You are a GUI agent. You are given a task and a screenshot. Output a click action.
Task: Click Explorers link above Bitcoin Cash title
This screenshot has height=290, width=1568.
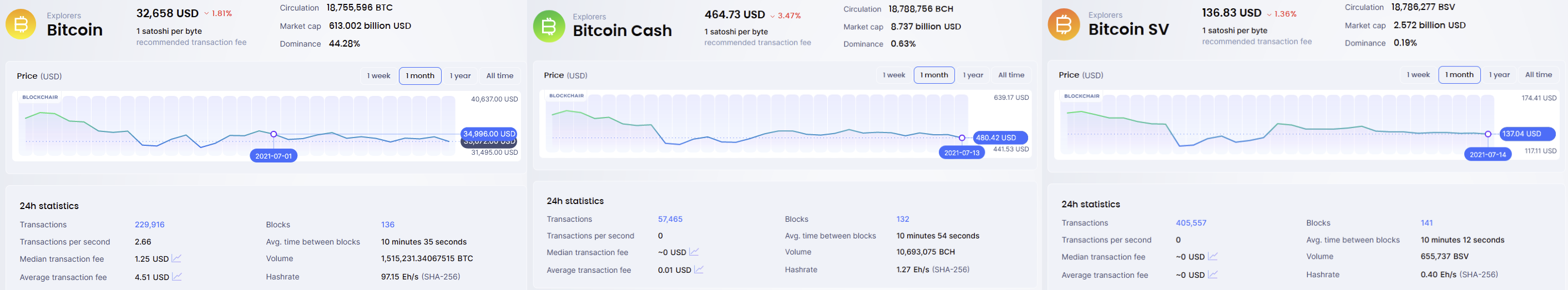tap(589, 17)
